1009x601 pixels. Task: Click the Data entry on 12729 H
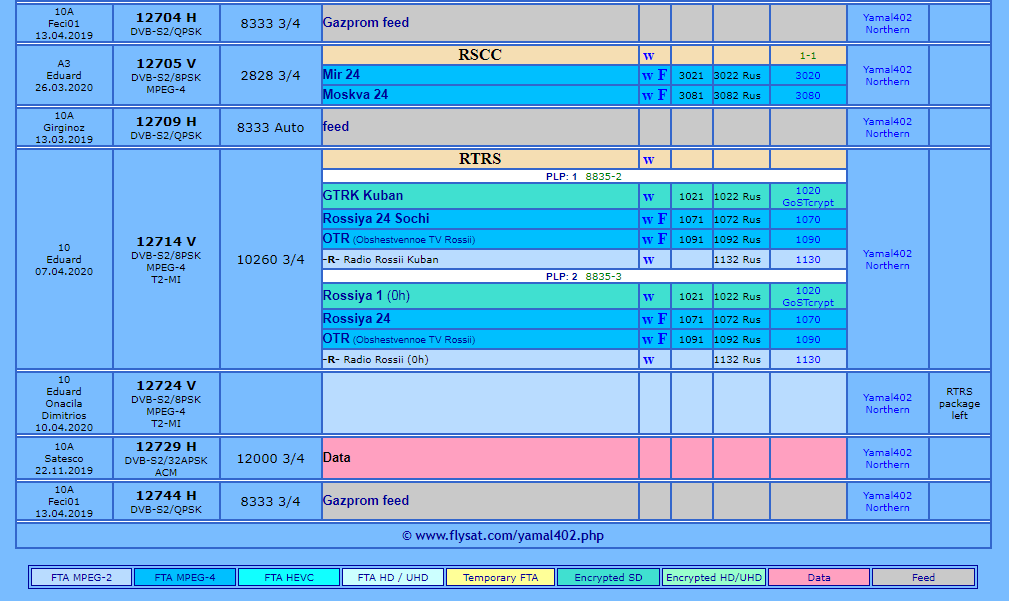click(337, 458)
